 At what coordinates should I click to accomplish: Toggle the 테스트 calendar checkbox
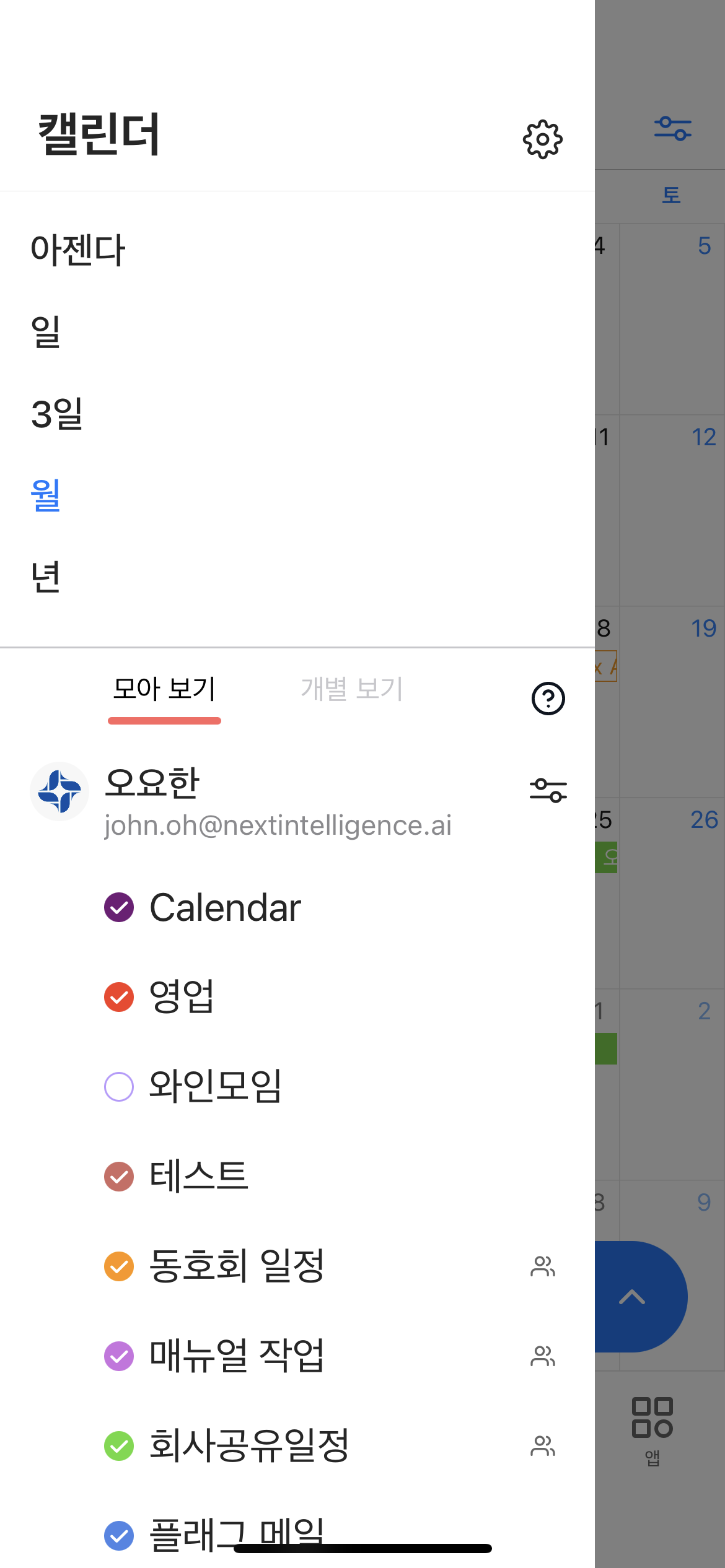[x=119, y=1177]
